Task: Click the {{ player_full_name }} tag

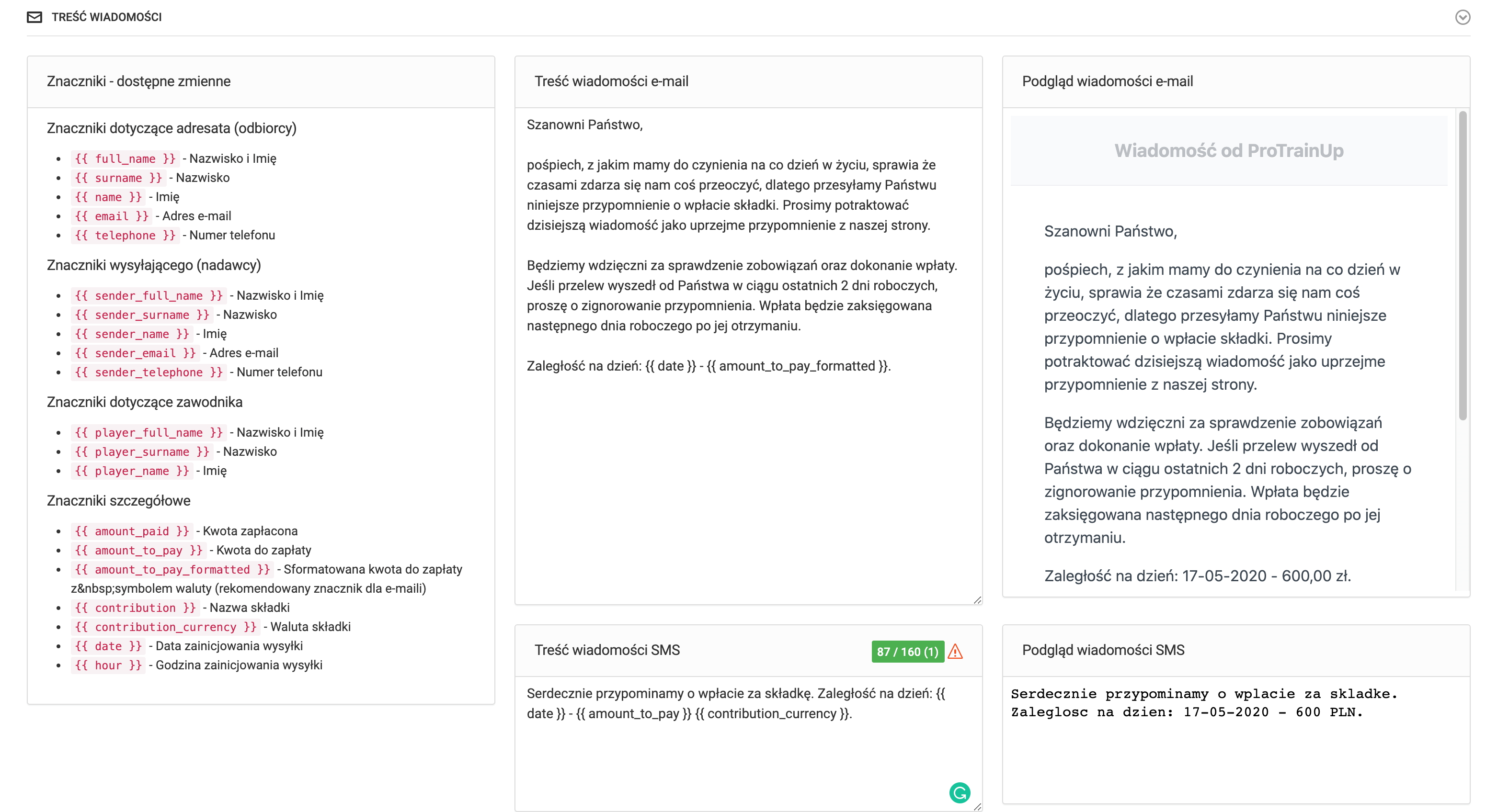Action: pyautogui.click(x=148, y=432)
